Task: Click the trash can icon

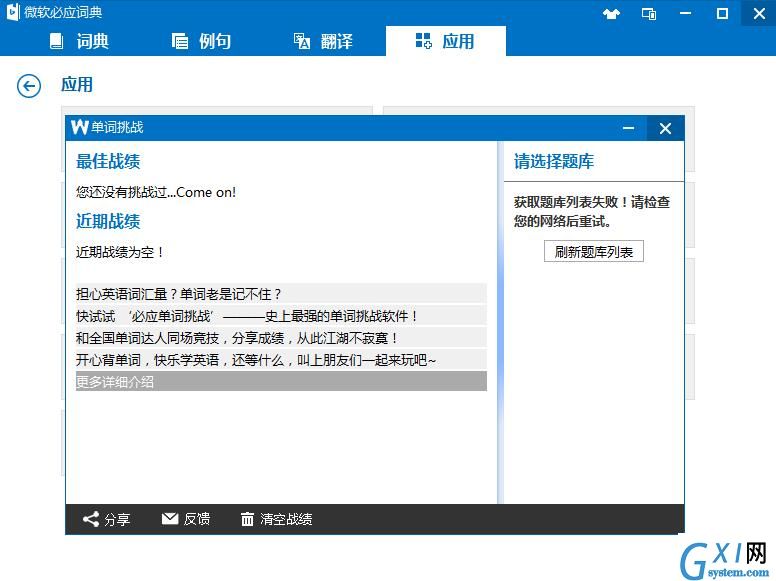Action: click(x=247, y=519)
